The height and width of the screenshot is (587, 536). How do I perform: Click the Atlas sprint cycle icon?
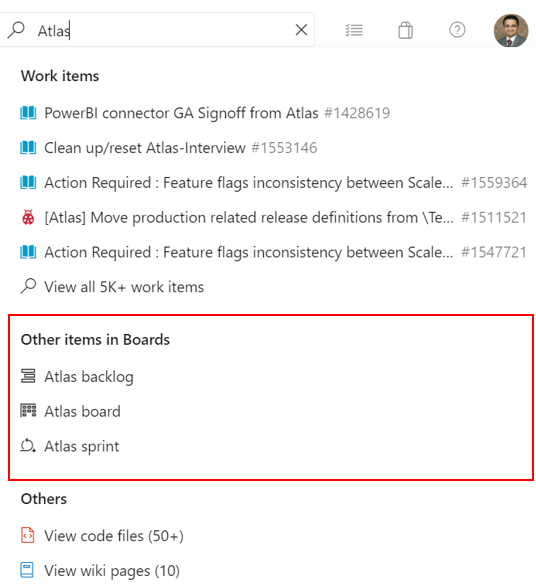coord(28,446)
